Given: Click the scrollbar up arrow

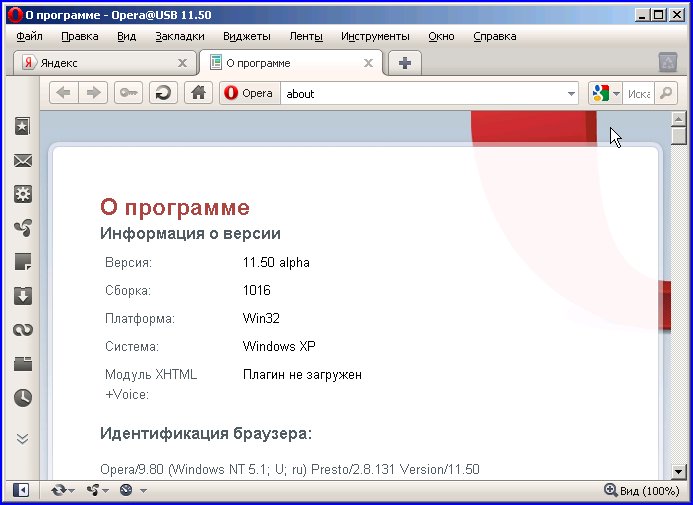Looking at the screenshot, I should pyautogui.click(x=678, y=118).
